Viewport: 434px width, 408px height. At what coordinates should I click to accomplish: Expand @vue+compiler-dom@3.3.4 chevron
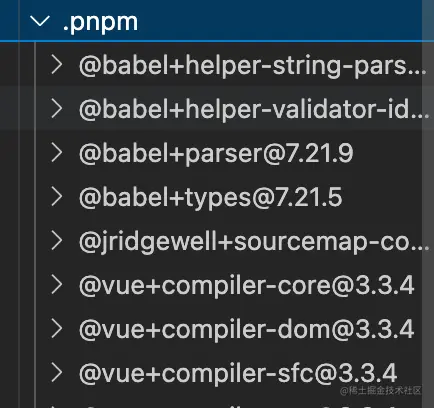click(x=57, y=329)
